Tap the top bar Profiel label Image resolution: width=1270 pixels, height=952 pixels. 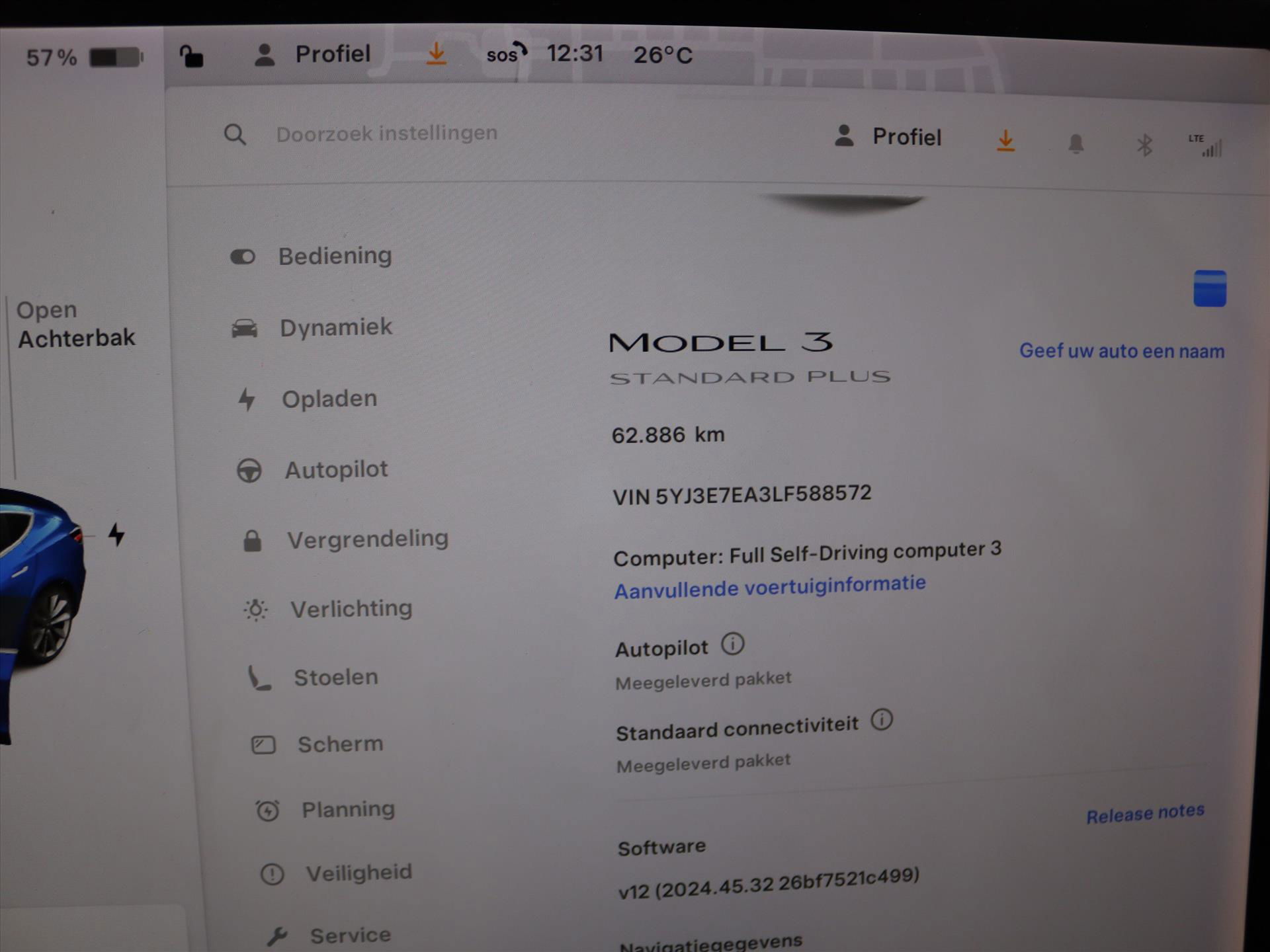pyautogui.click(x=333, y=54)
